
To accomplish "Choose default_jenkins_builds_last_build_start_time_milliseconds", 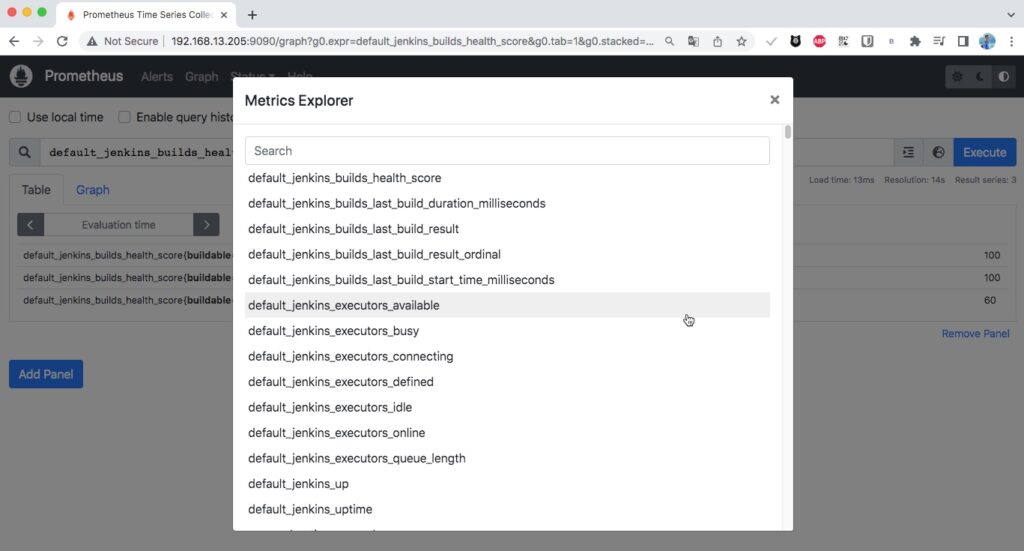I will 507,279.
